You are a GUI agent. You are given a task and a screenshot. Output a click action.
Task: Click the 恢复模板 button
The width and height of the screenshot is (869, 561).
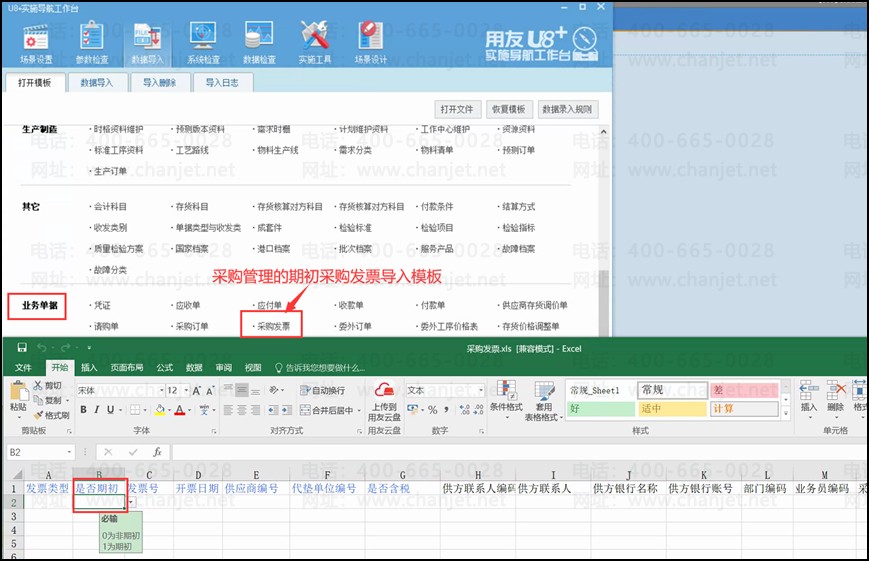[x=508, y=109]
